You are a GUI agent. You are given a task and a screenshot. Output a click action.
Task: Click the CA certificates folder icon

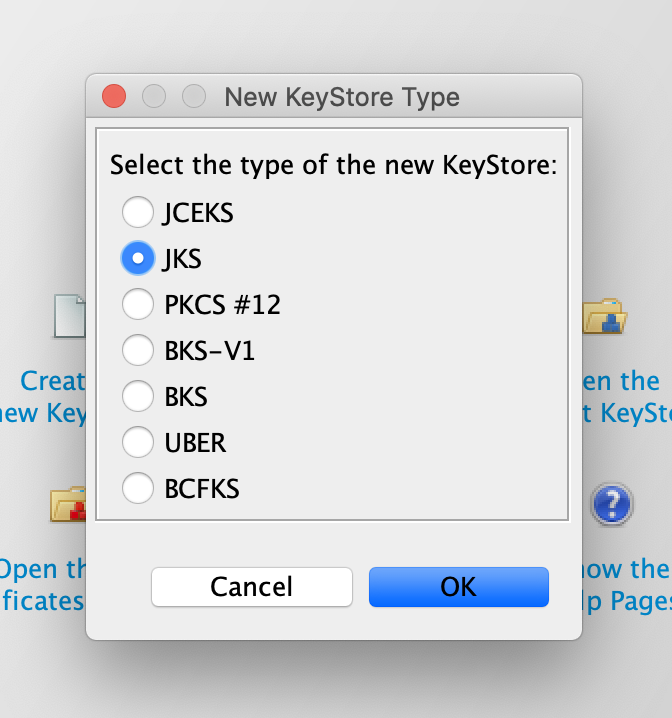[68, 503]
